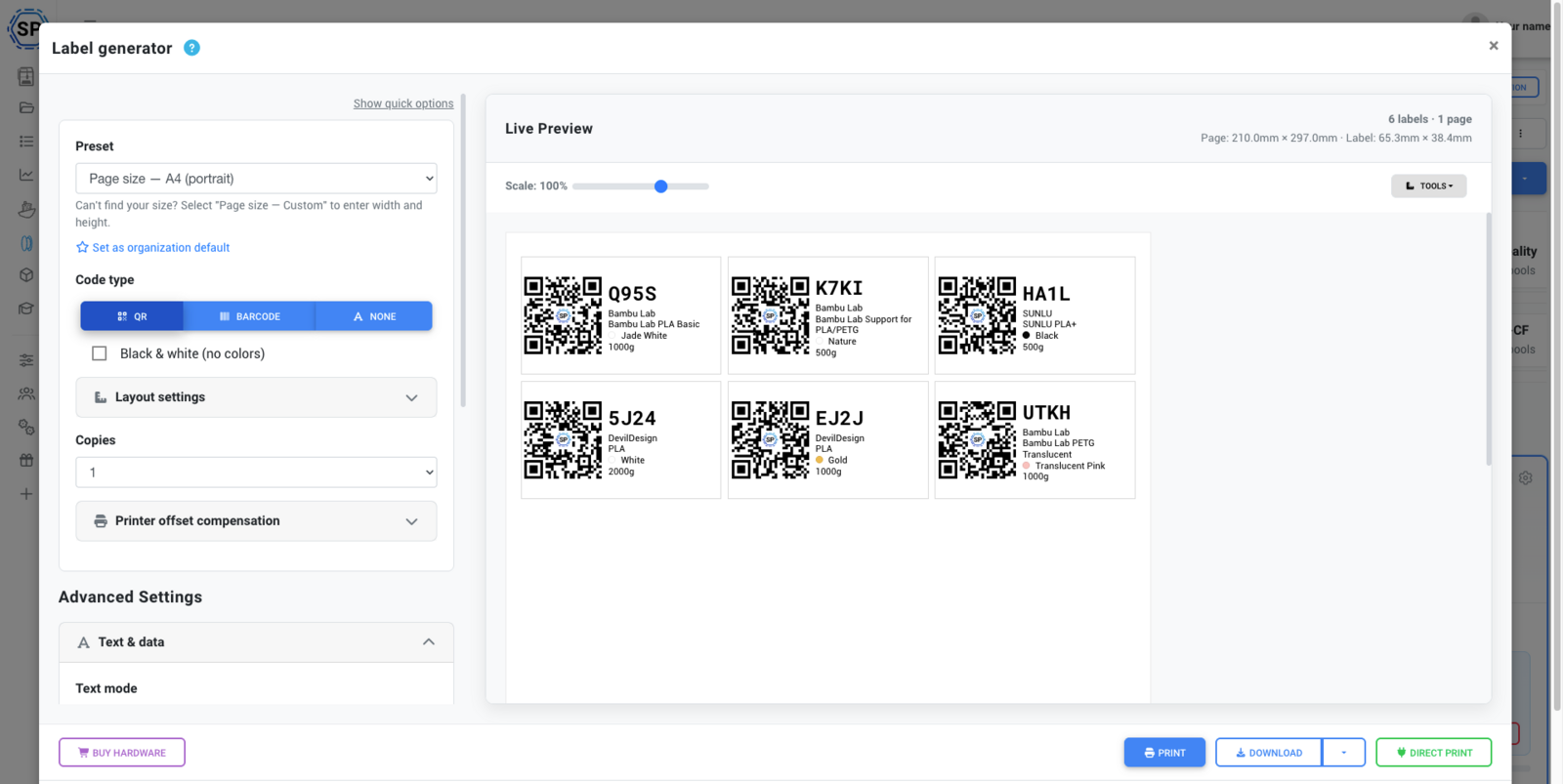Click the '6 labels · 1 page' text

1430,119
